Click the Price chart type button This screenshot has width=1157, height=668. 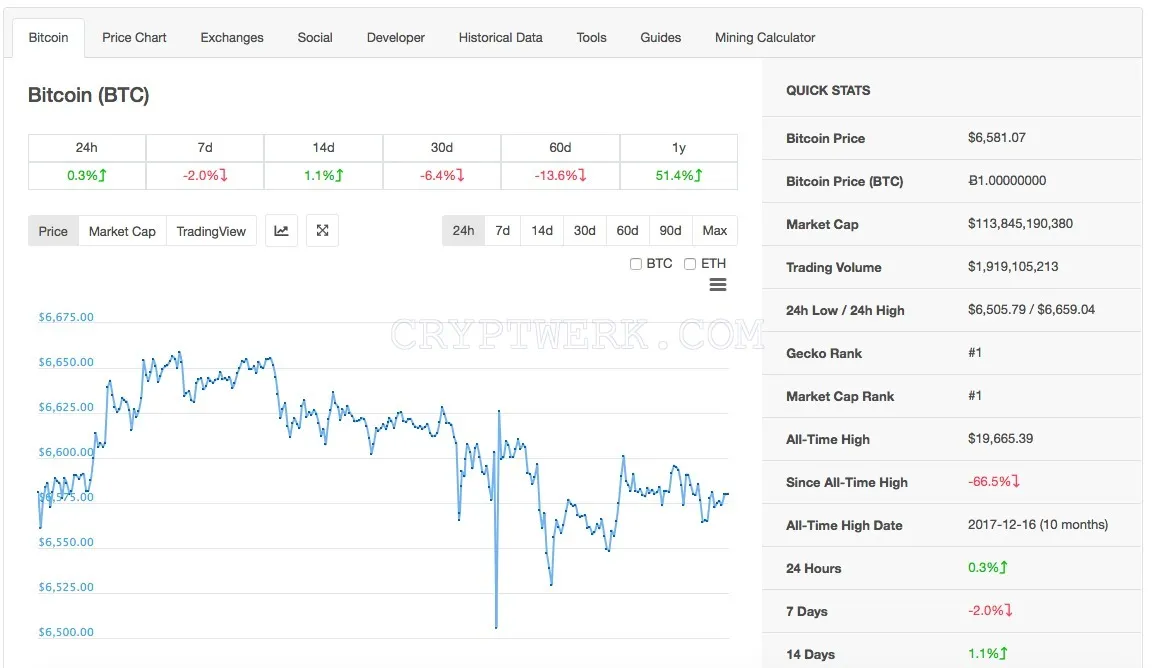point(53,231)
